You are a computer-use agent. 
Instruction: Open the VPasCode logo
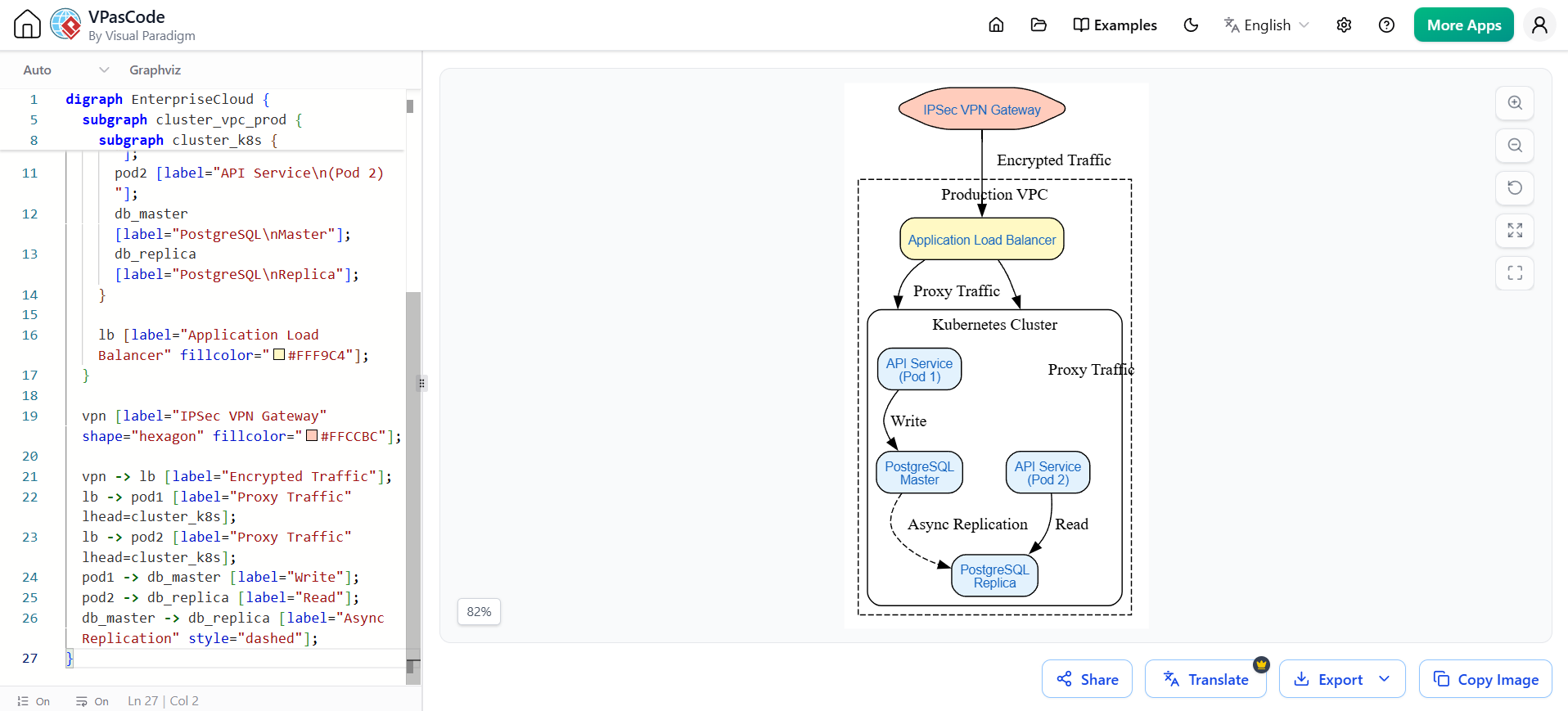pyautogui.click(x=65, y=25)
